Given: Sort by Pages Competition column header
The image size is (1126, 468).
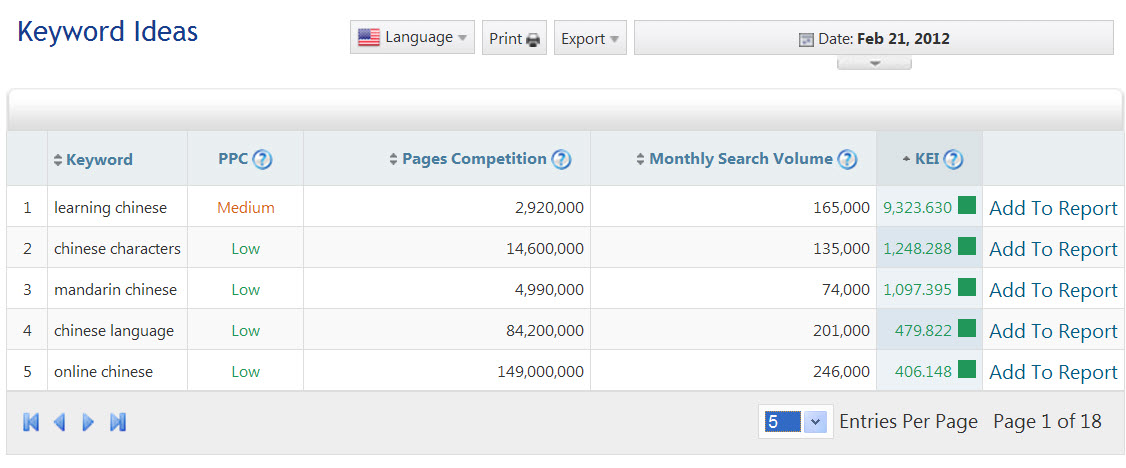Looking at the screenshot, I should pyautogui.click(x=474, y=159).
